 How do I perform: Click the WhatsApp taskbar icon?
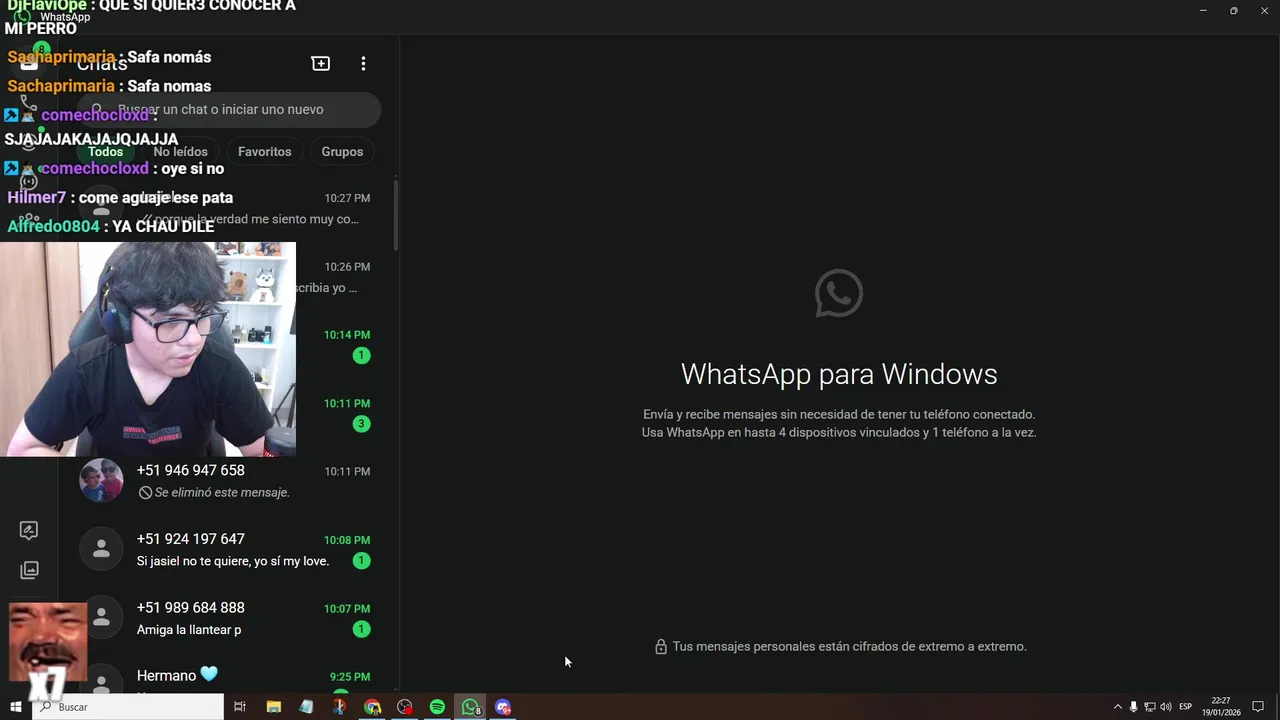tap(470, 707)
